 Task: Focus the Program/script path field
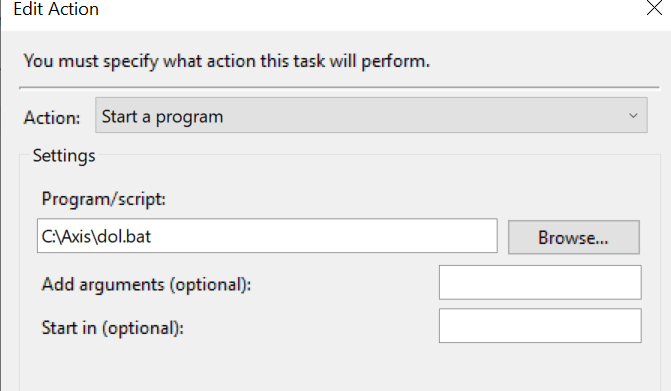point(267,236)
